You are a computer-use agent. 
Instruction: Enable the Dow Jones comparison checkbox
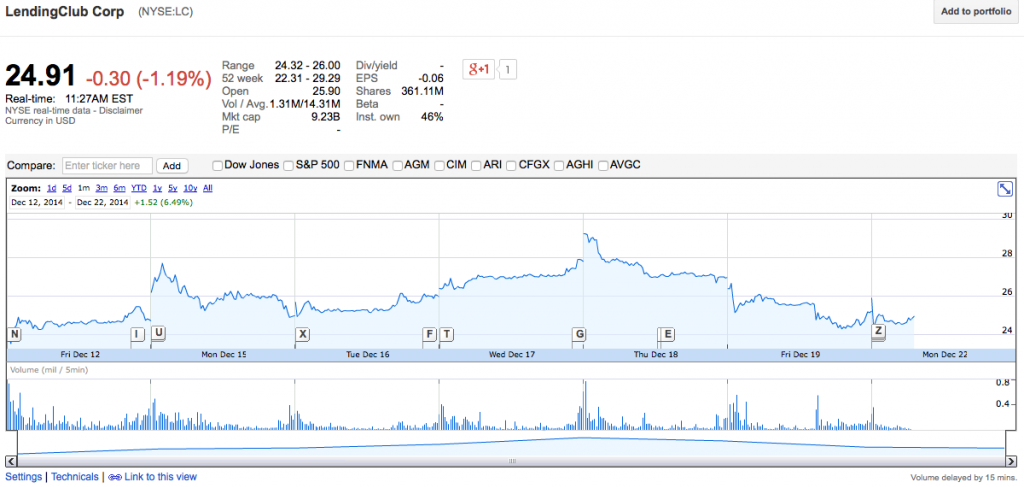click(x=218, y=165)
